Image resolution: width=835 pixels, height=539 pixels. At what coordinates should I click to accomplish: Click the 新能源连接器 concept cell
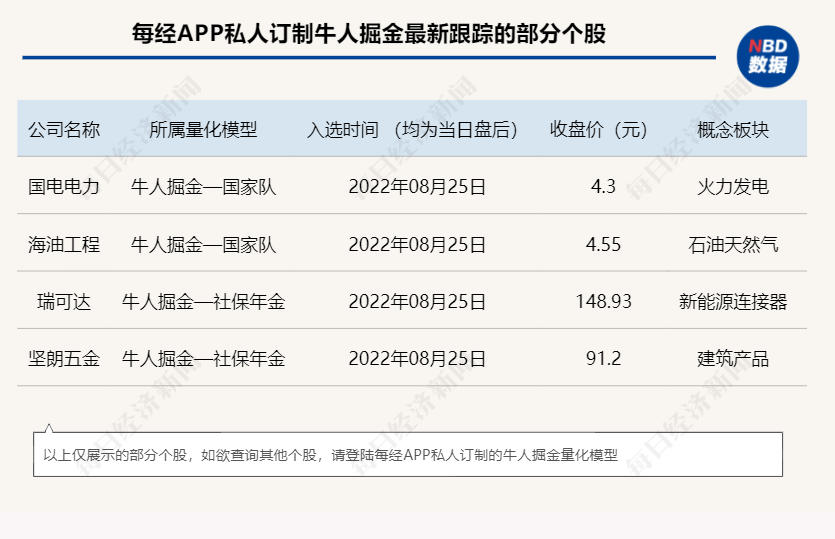(x=733, y=302)
